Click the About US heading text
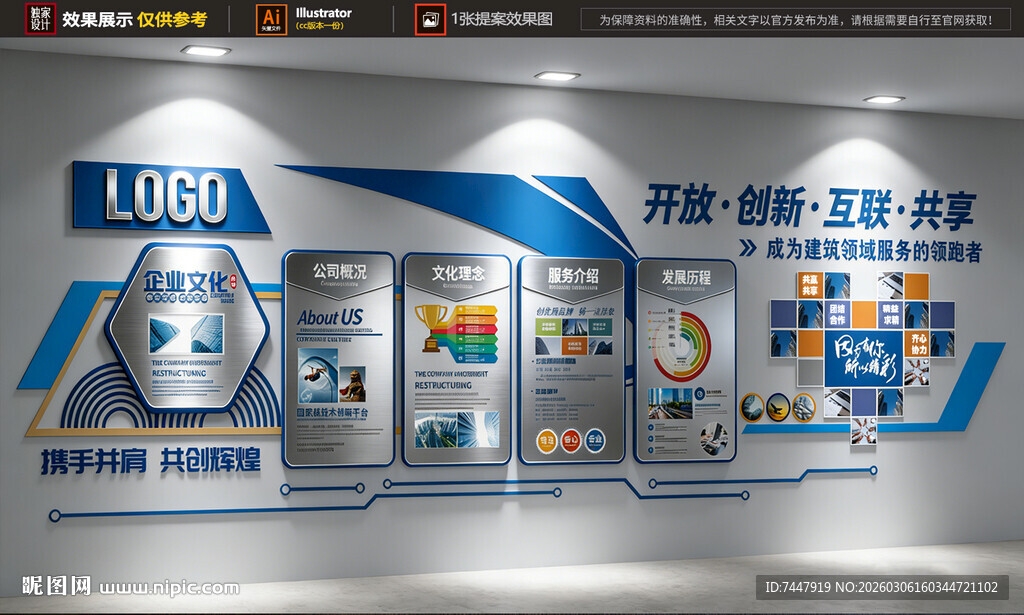1024x615 pixels. pyautogui.click(x=330, y=317)
